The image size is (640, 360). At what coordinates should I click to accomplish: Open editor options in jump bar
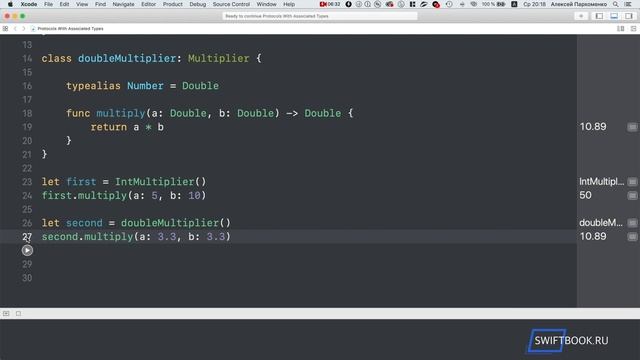(x=620, y=29)
